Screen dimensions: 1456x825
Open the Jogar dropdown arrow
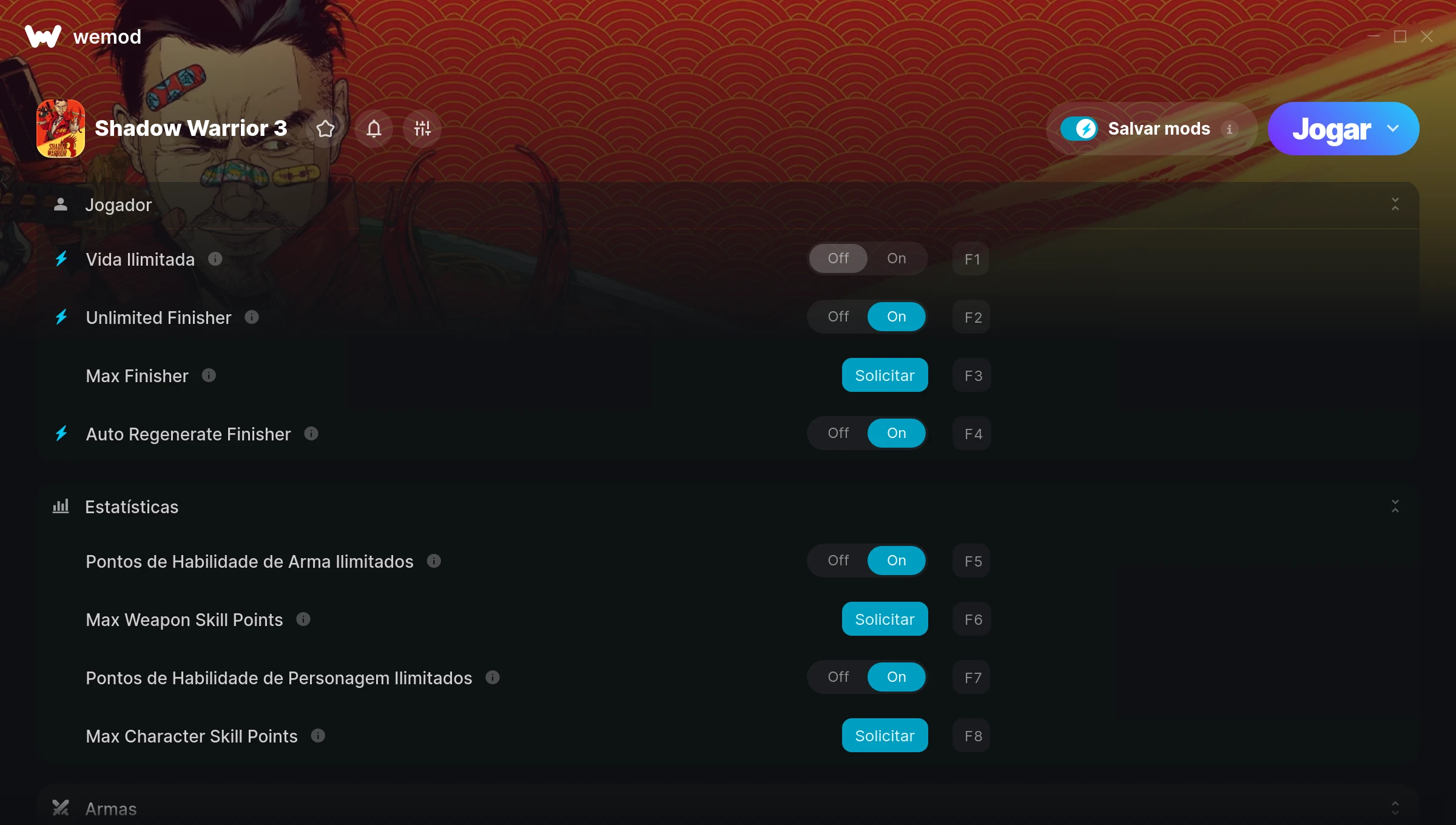pyautogui.click(x=1393, y=129)
